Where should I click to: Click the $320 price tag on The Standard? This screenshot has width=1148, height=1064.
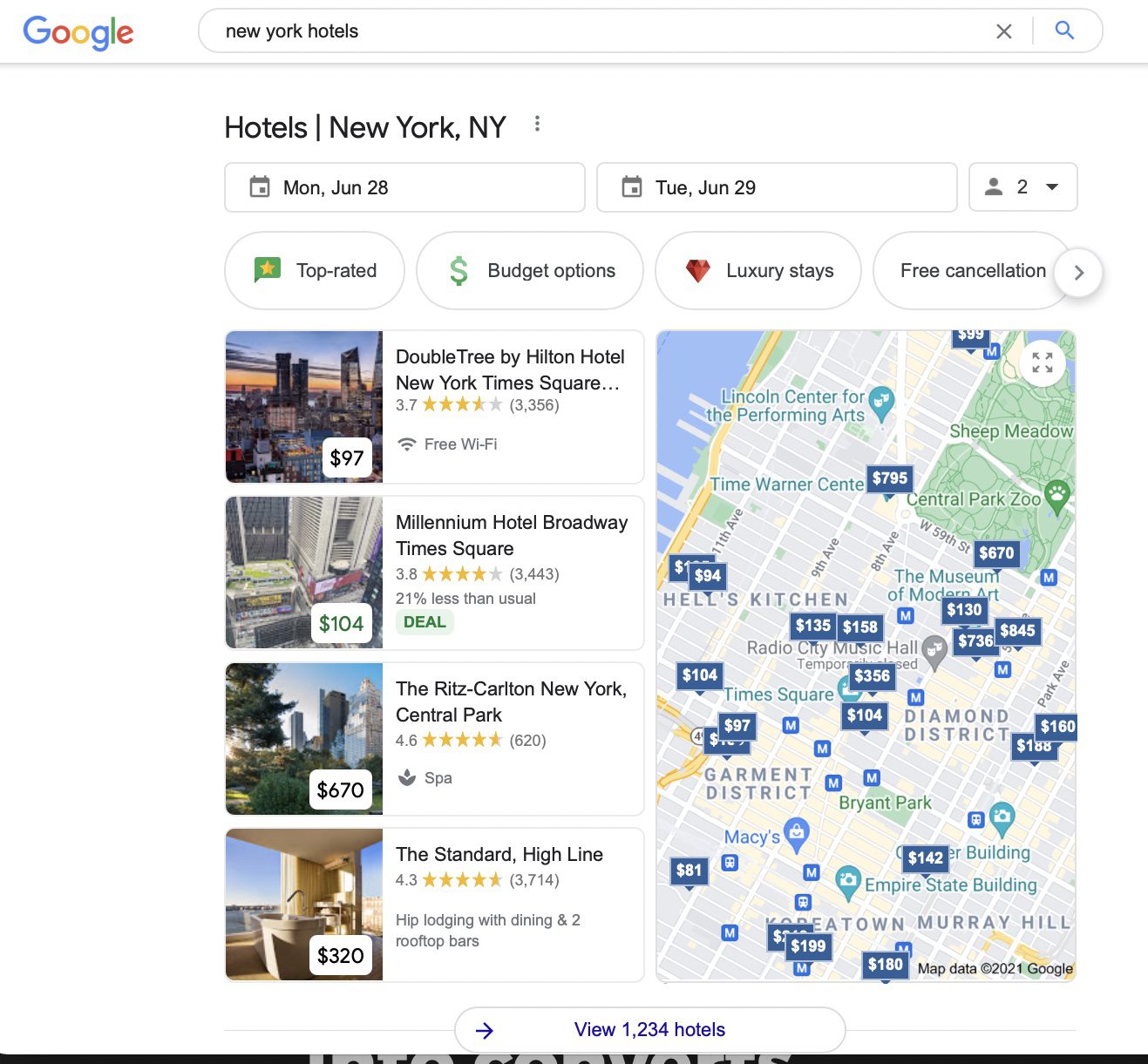click(341, 956)
